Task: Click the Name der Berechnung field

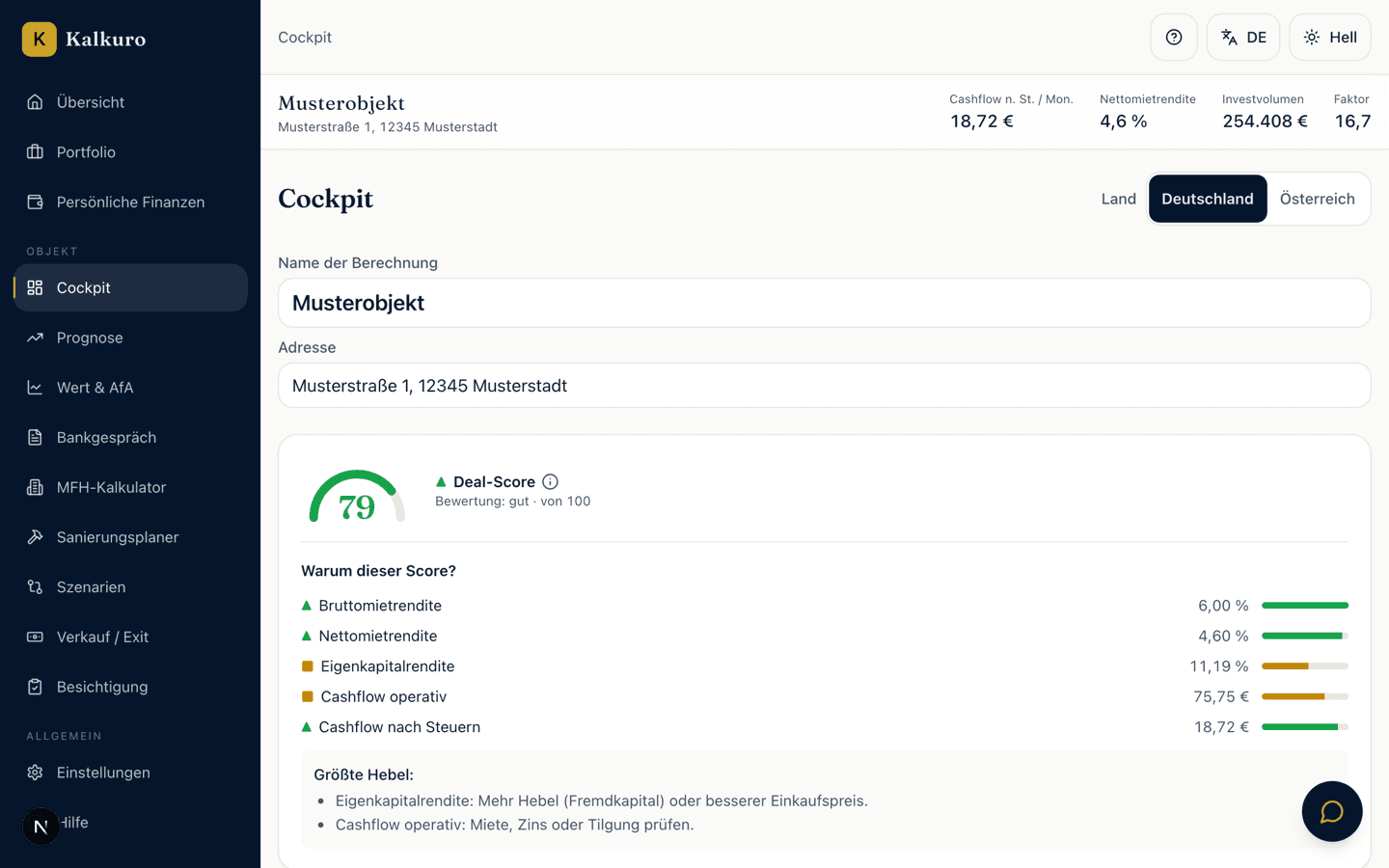Action: coord(824,303)
